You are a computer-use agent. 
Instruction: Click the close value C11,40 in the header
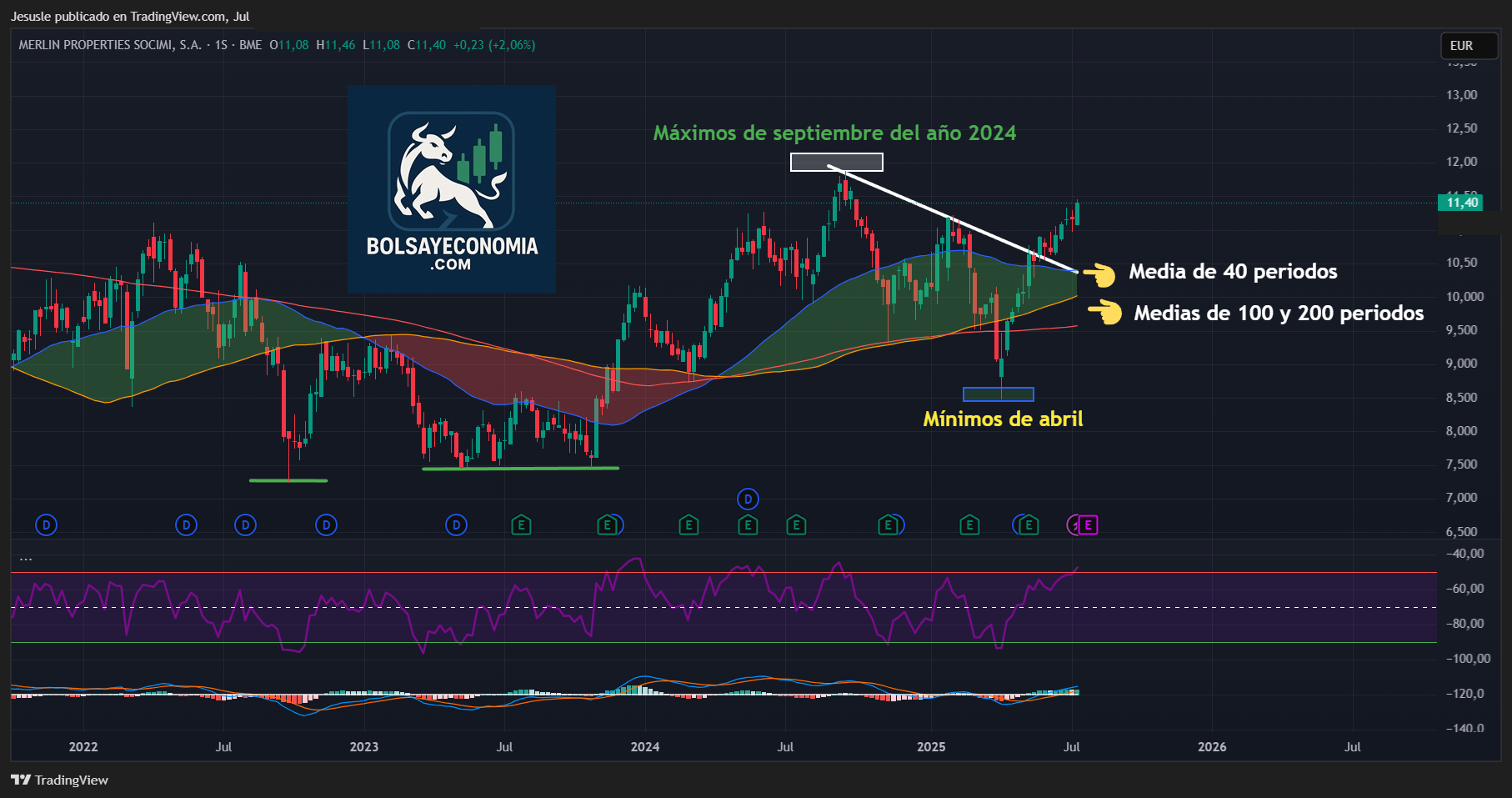click(x=427, y=45)
